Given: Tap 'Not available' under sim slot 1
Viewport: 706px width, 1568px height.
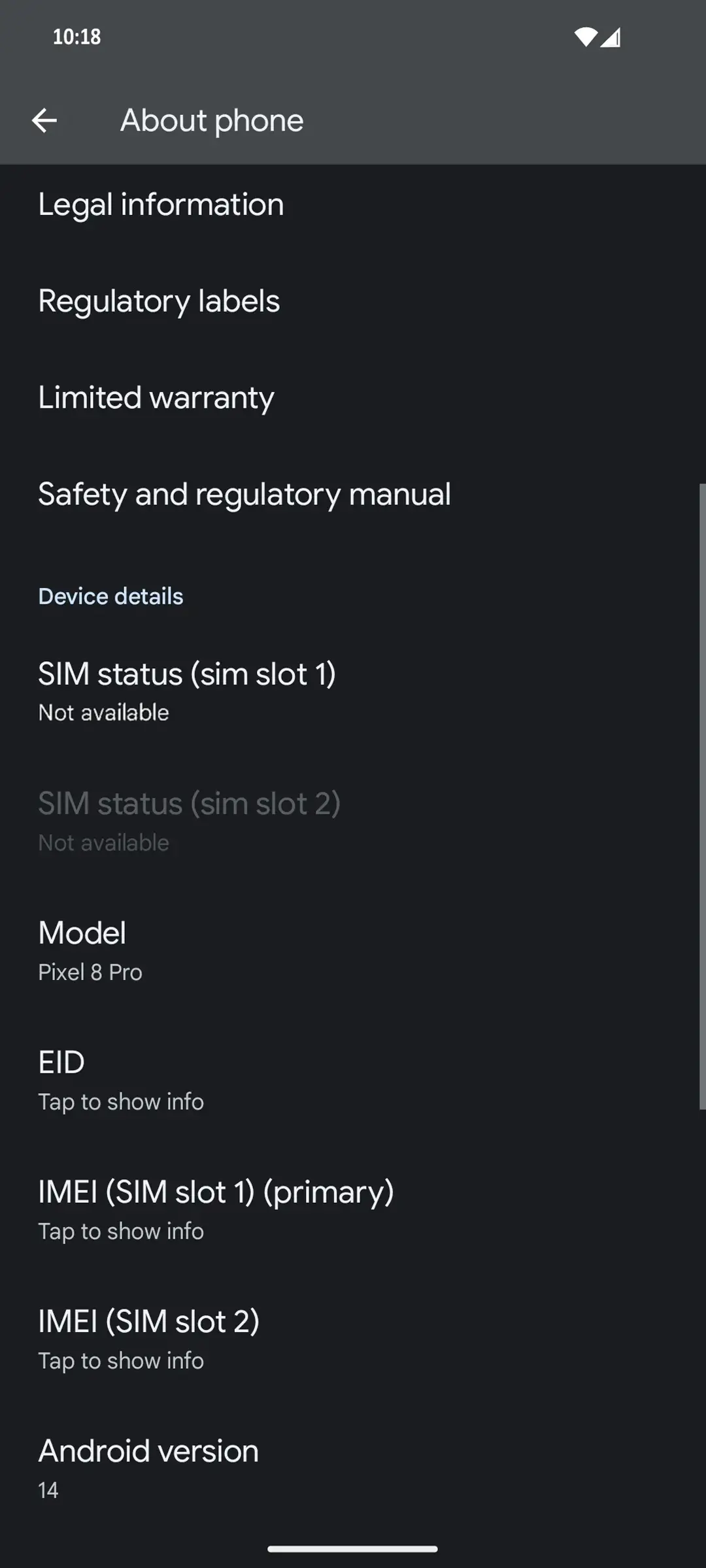Looking at the screenshot, I should (x=103, y=713).
